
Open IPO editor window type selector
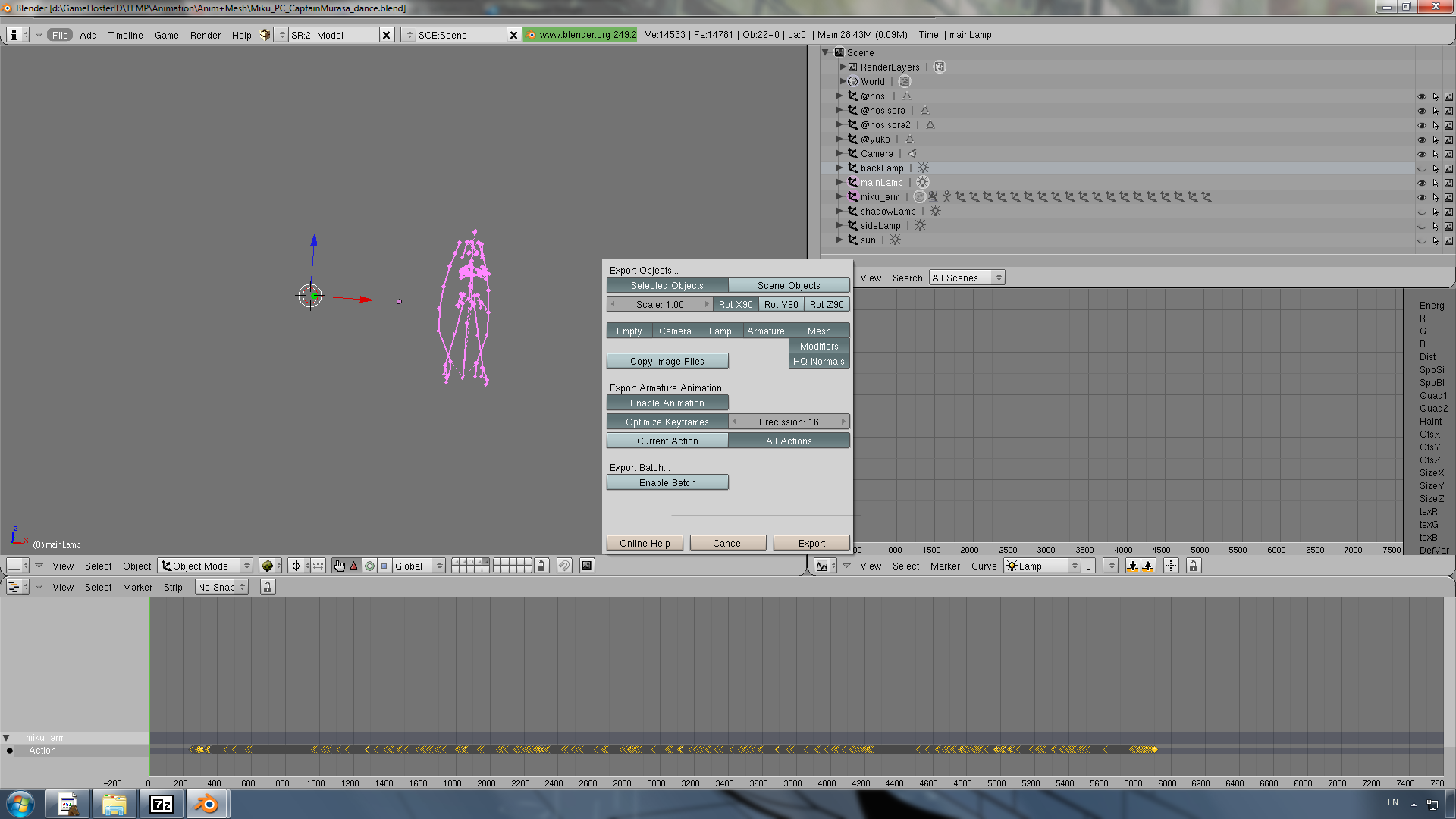[825, 566]
